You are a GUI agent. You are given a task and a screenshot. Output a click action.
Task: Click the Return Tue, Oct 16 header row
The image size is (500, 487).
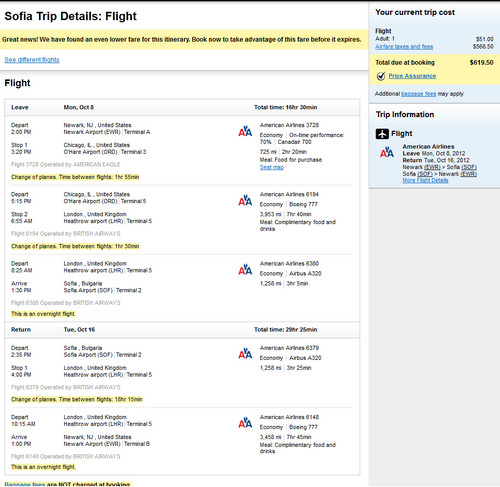tap(182, 330)
